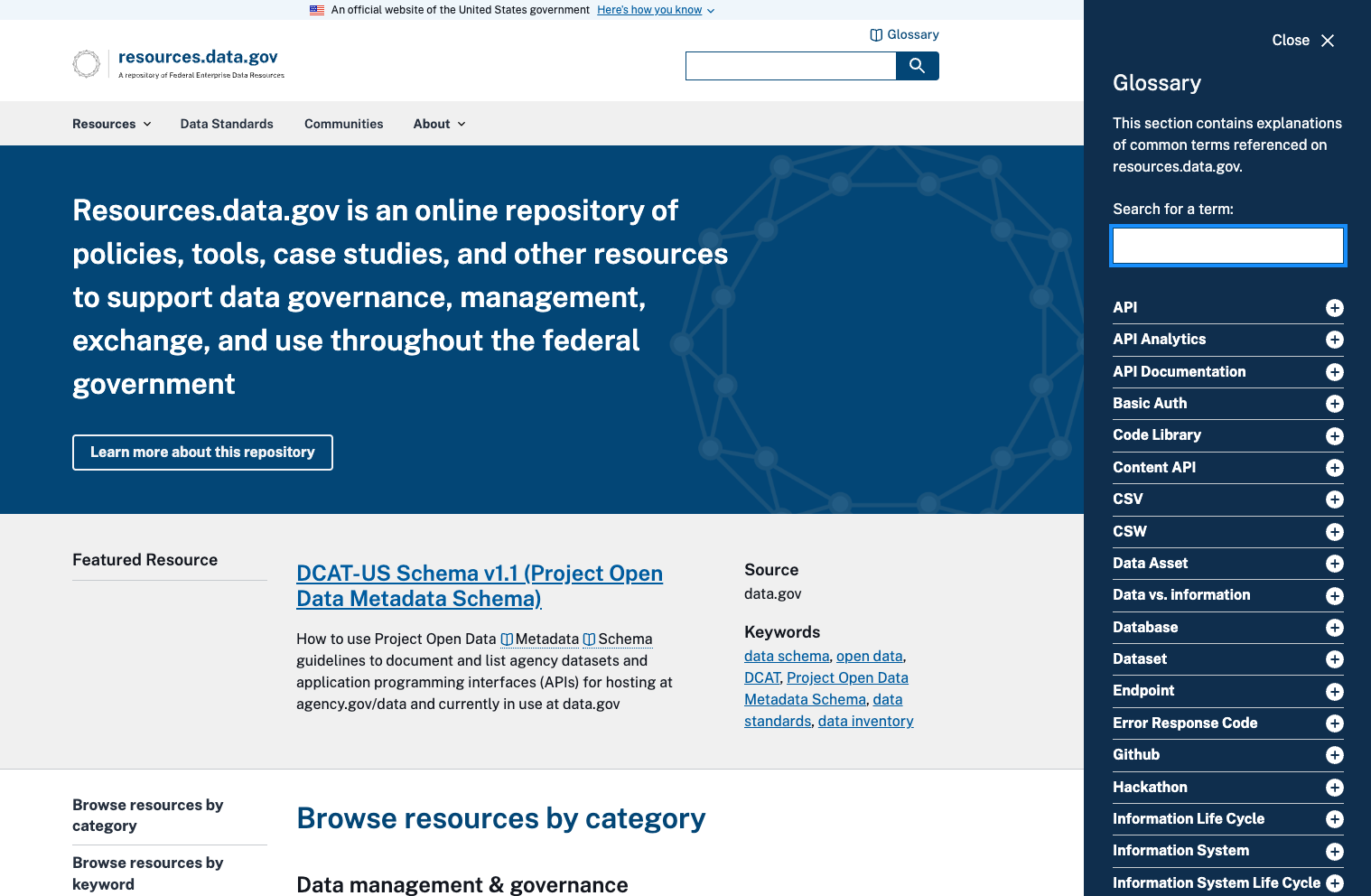Click plus icon for Information System Life Cycle
The width and height of the screenshot is (1371, 896).
pos(1335,883)
